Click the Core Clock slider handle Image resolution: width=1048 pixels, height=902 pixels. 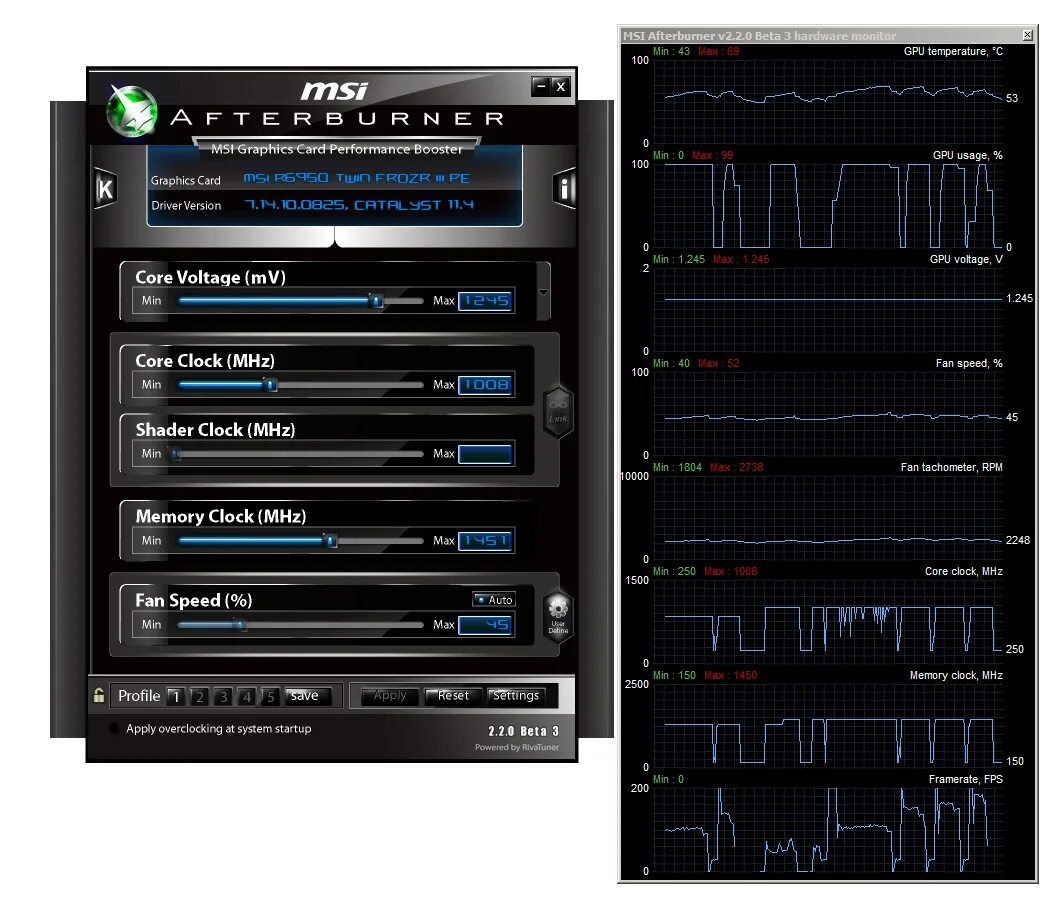(x=270, y=385)
